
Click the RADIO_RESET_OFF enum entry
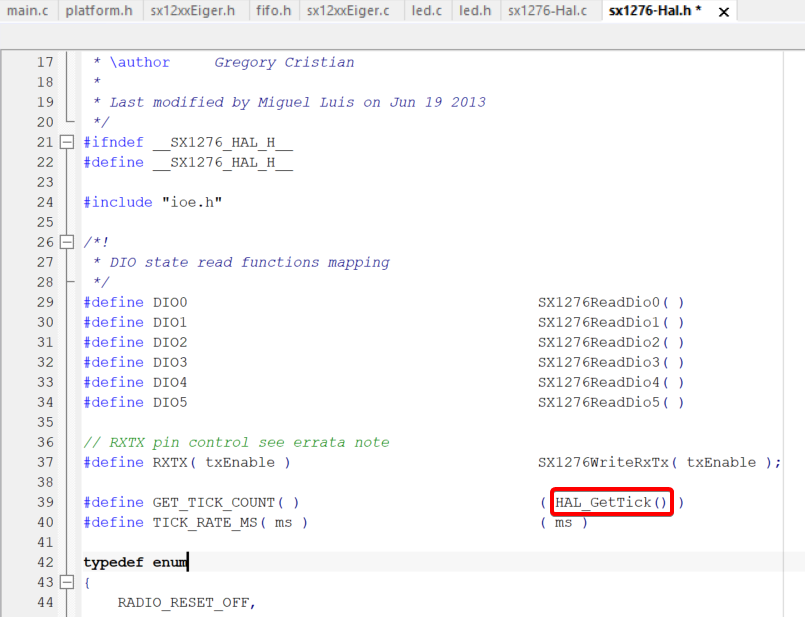pos(186,602)
